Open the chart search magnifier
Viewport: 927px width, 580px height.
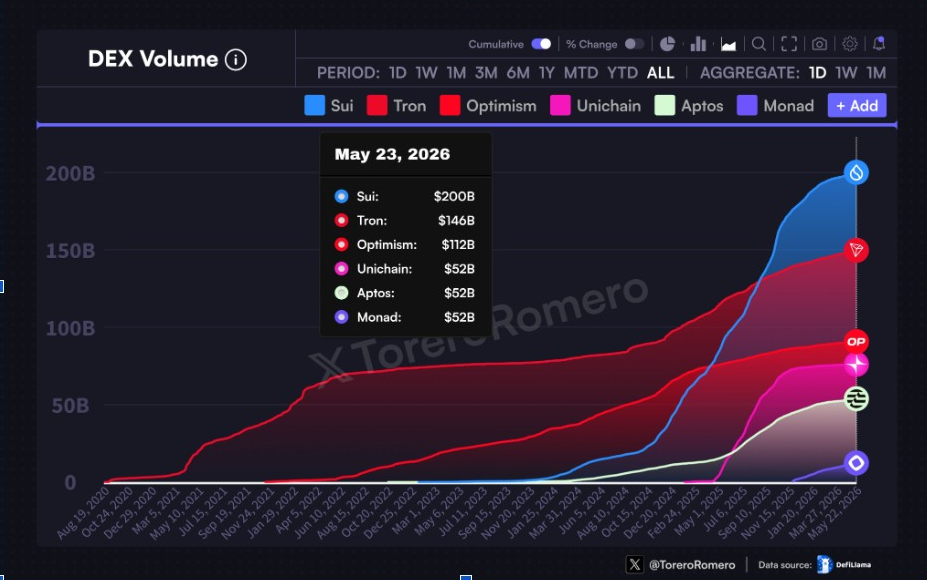759,44
